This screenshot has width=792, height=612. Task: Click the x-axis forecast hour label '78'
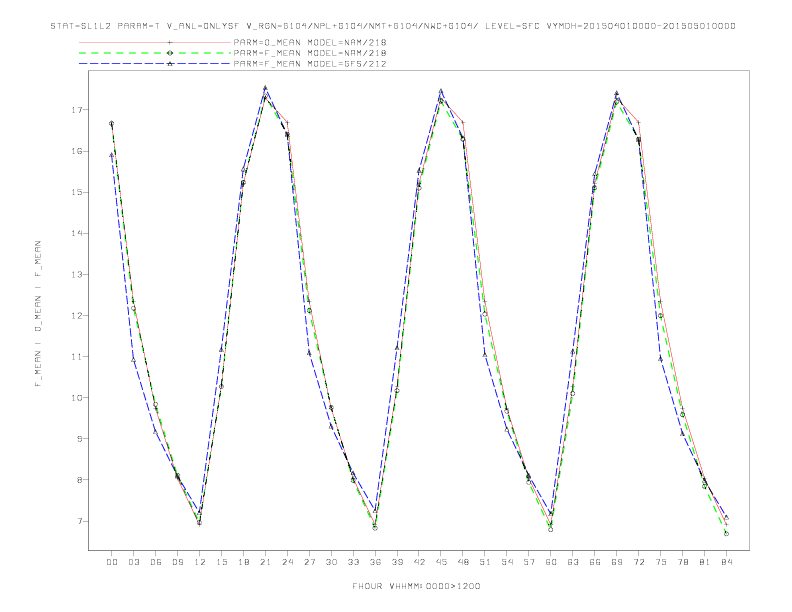click(683, 562)
